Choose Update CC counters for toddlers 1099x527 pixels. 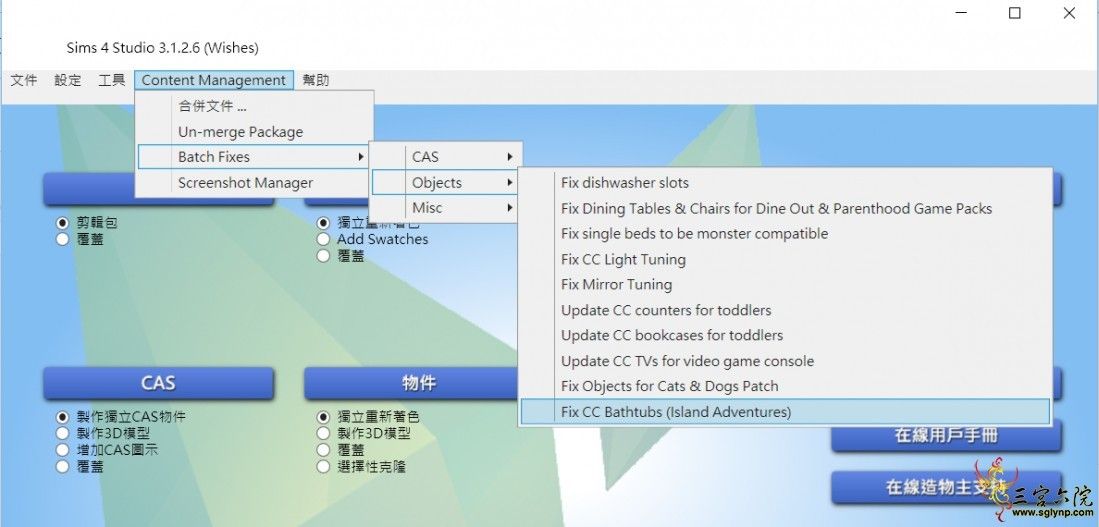[x=785, y=310]
